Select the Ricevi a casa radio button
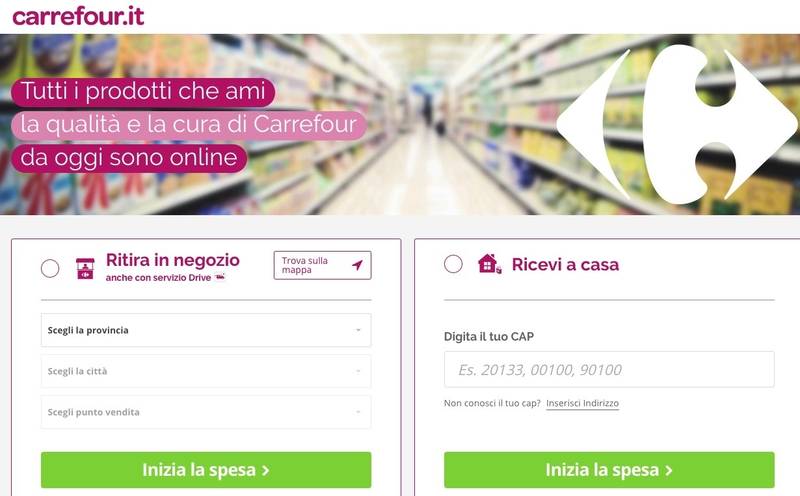 pyautogui.click(x=453, y=264)
